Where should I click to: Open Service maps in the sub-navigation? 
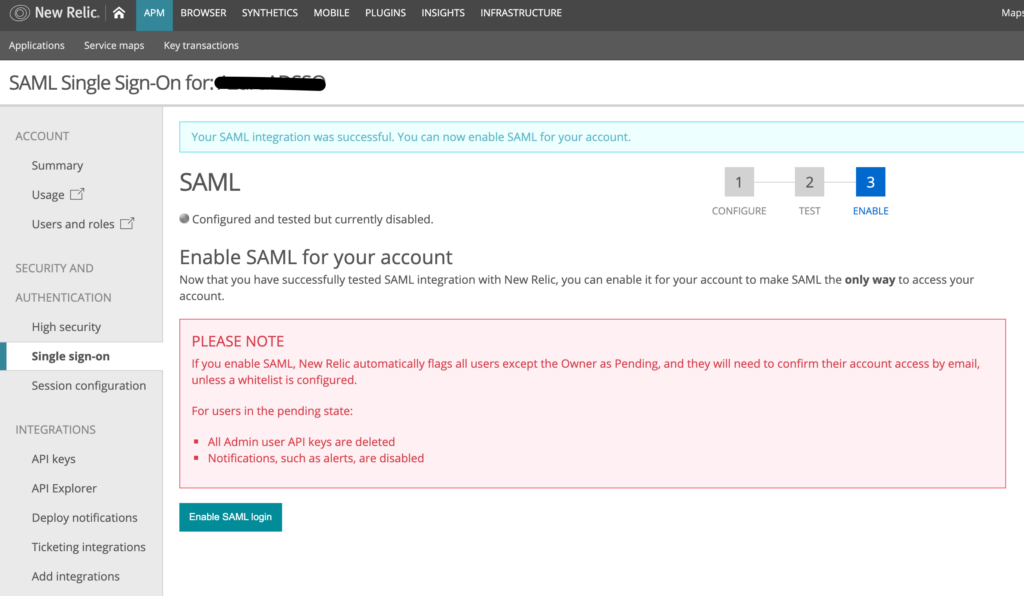(x=114, y=45)
